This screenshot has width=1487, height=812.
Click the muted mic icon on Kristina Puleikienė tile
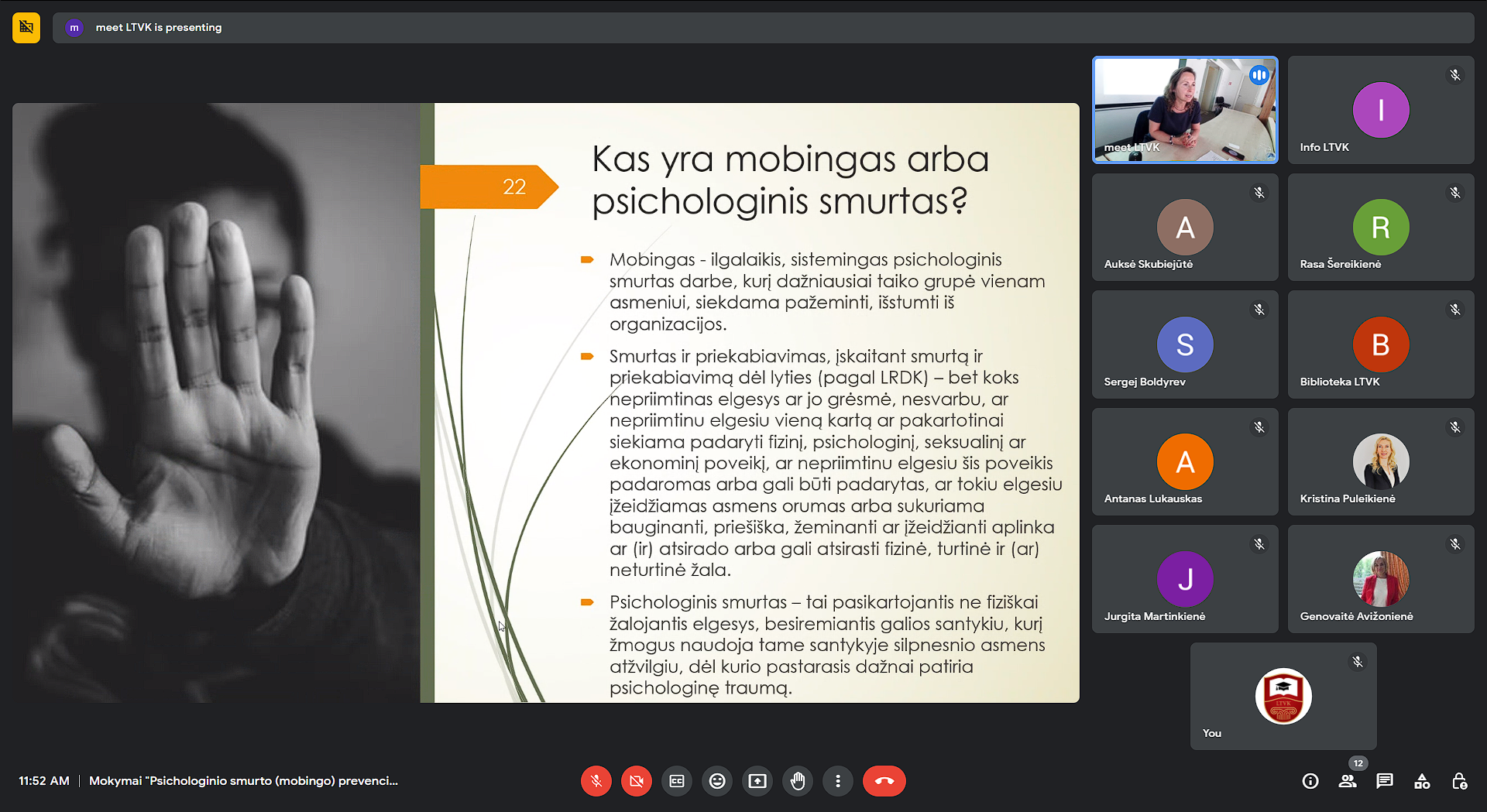click(x=1455, y=427)
